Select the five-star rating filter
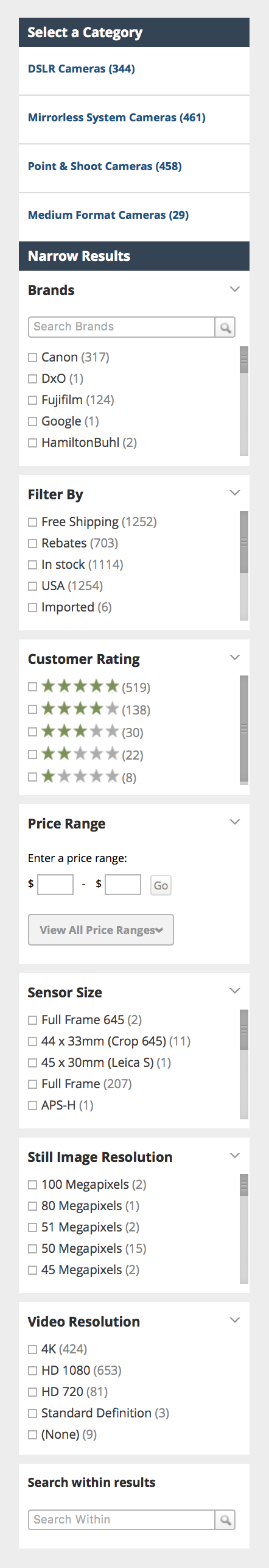This screenshot has height=1568, width=269. coord(33,687)
